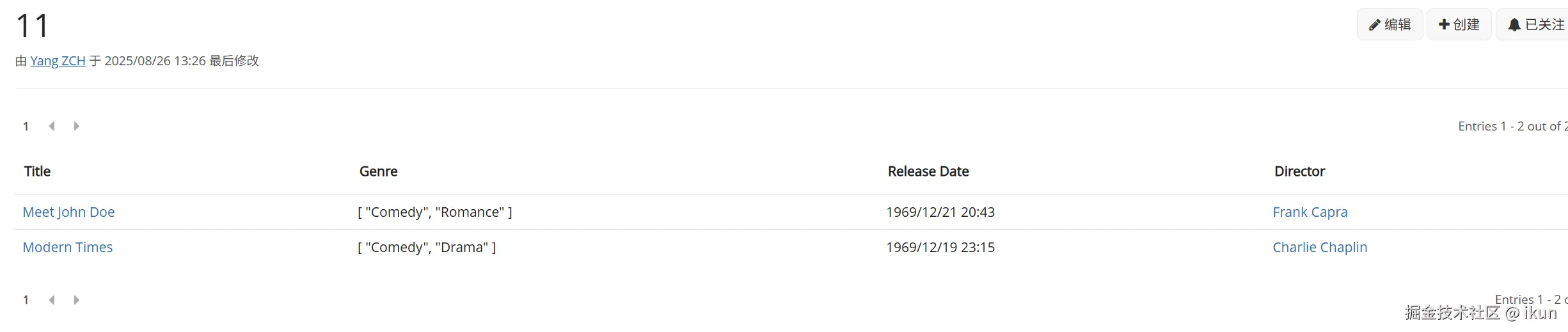Open the Frank Capra director link
1568x332 pixels.
point(1310,212)
